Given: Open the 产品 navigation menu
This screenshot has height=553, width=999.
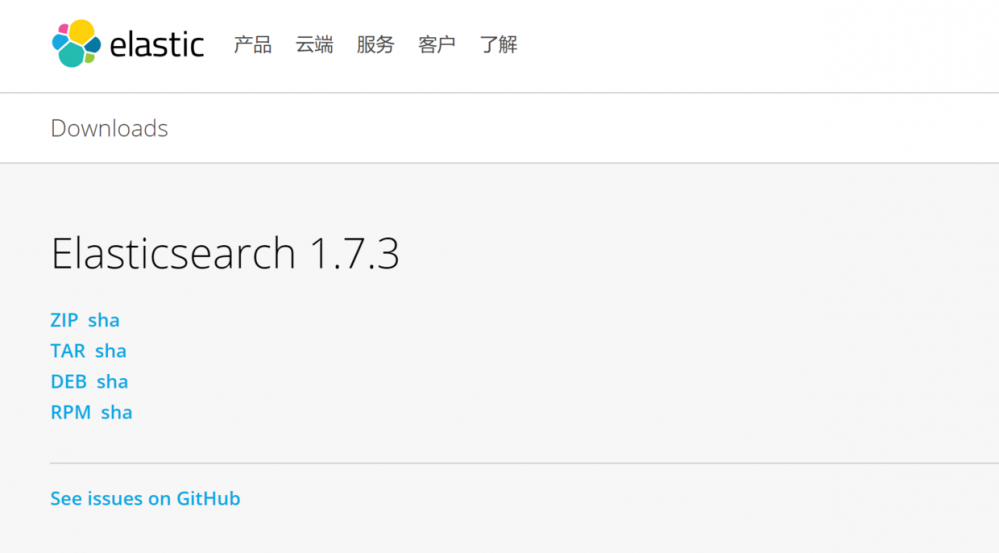Looking at the screenshot, I should pyautogui.click(x=253, y=45).
